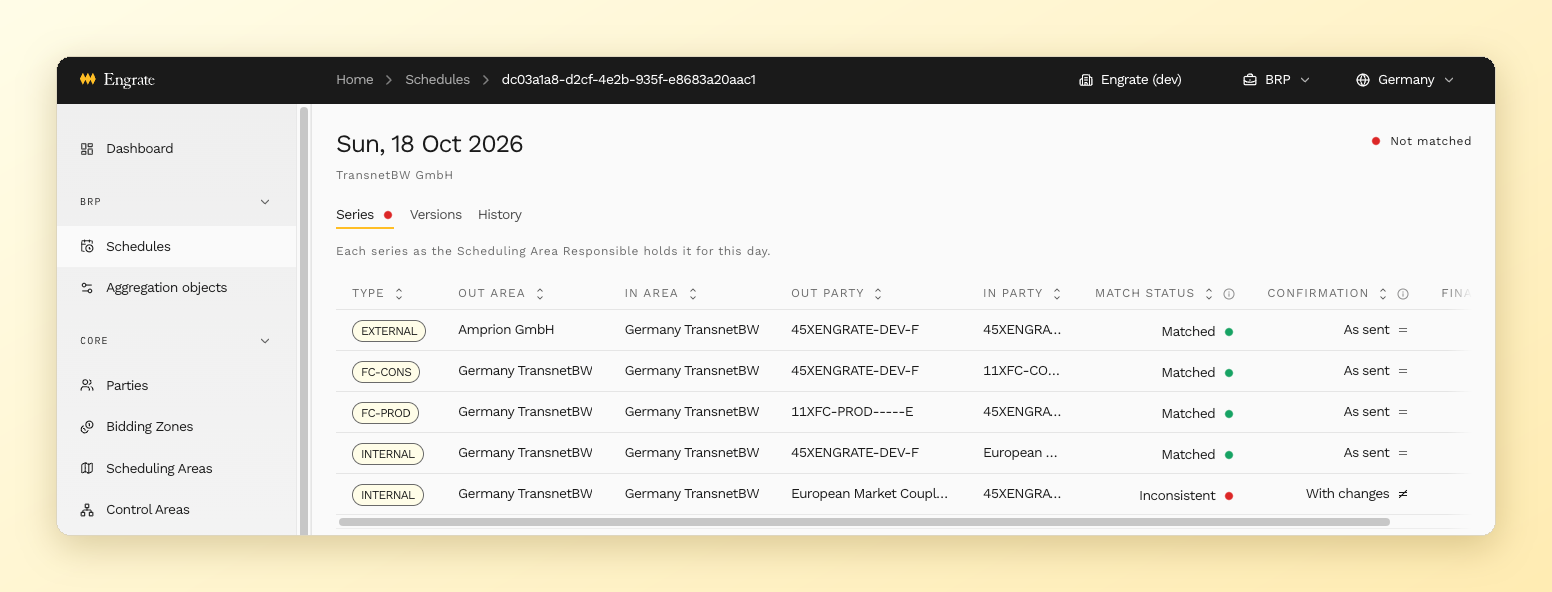This screenshot has height=592, width=1552.
Task: Click the building icon beside Engrate (dev)
Action: click(1086, 80)
